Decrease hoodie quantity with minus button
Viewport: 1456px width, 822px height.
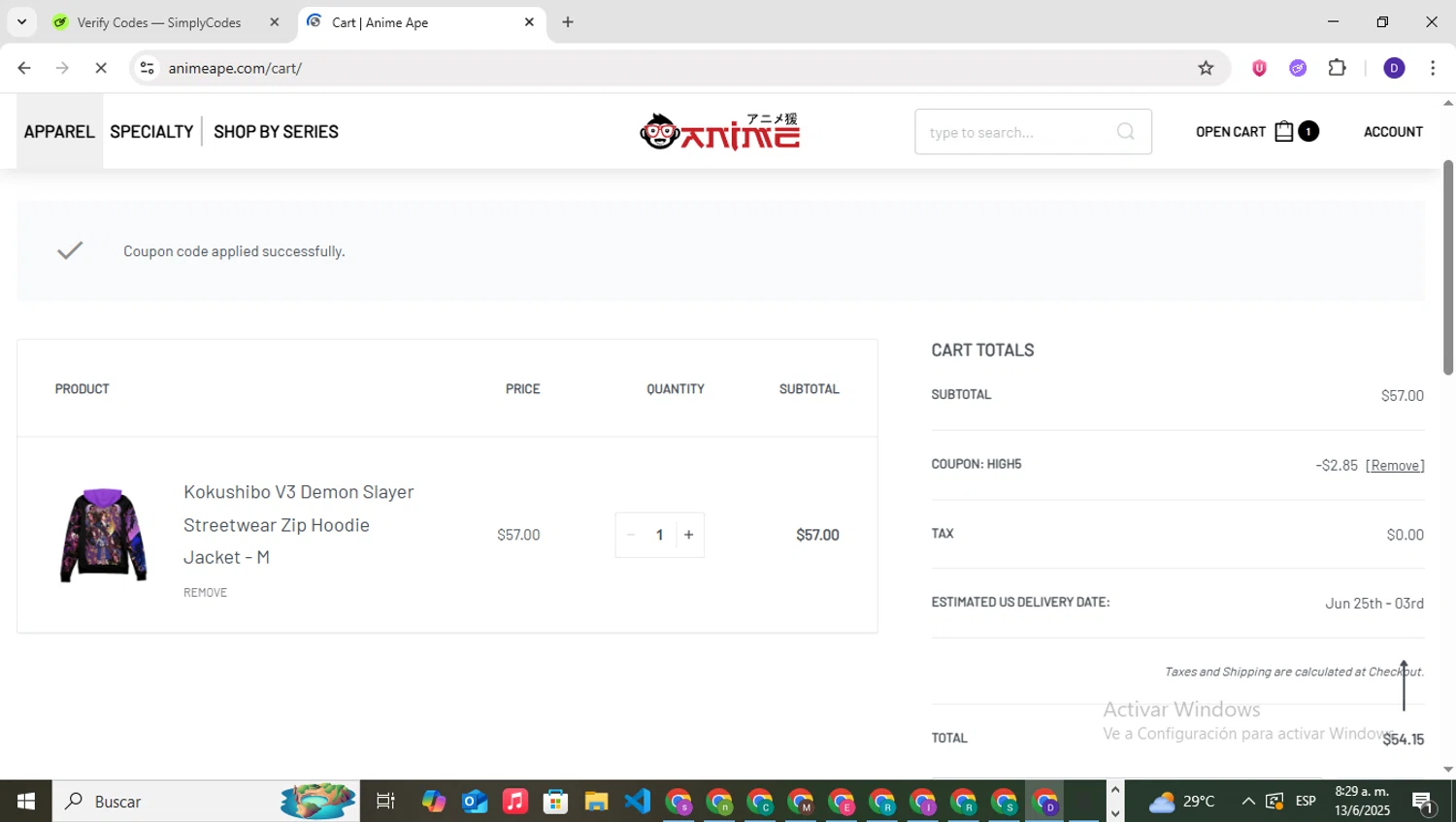pyautogui.click(x=631, y=535)
